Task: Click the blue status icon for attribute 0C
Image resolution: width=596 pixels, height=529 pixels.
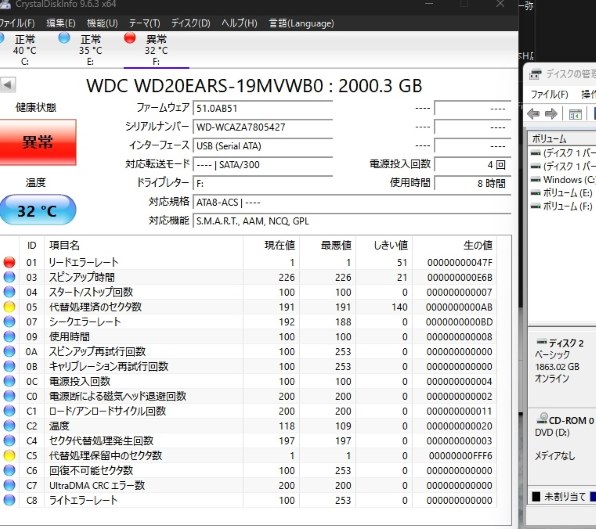Action: [9, 381]
